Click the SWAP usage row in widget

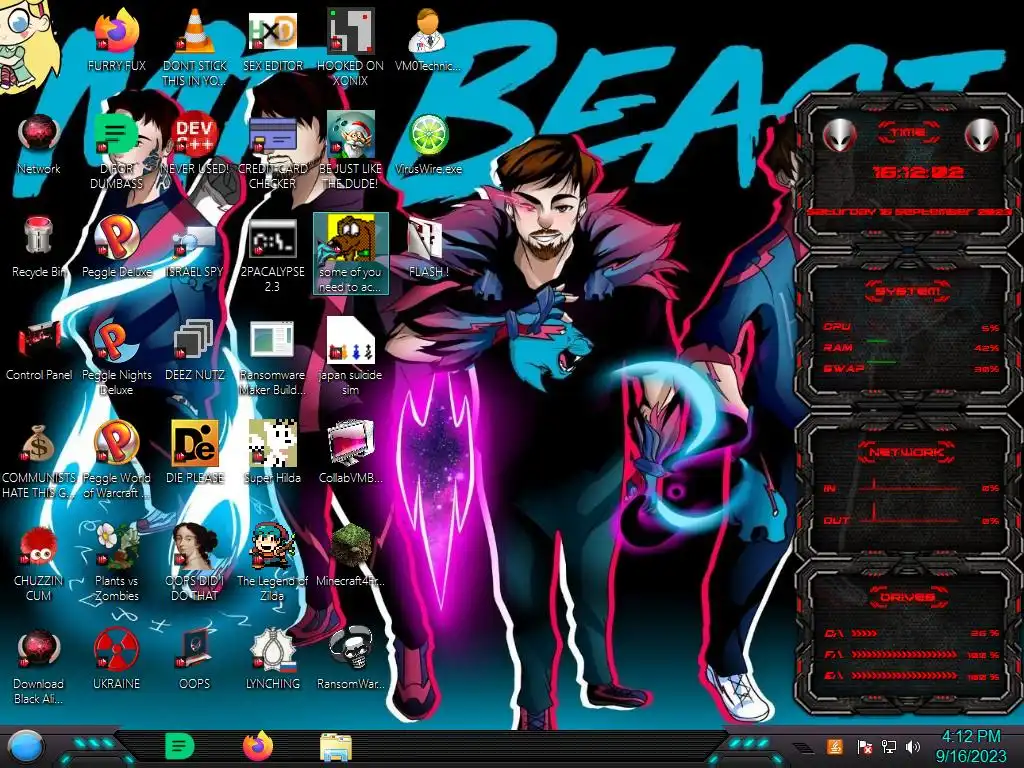click(x=911, y=368)
